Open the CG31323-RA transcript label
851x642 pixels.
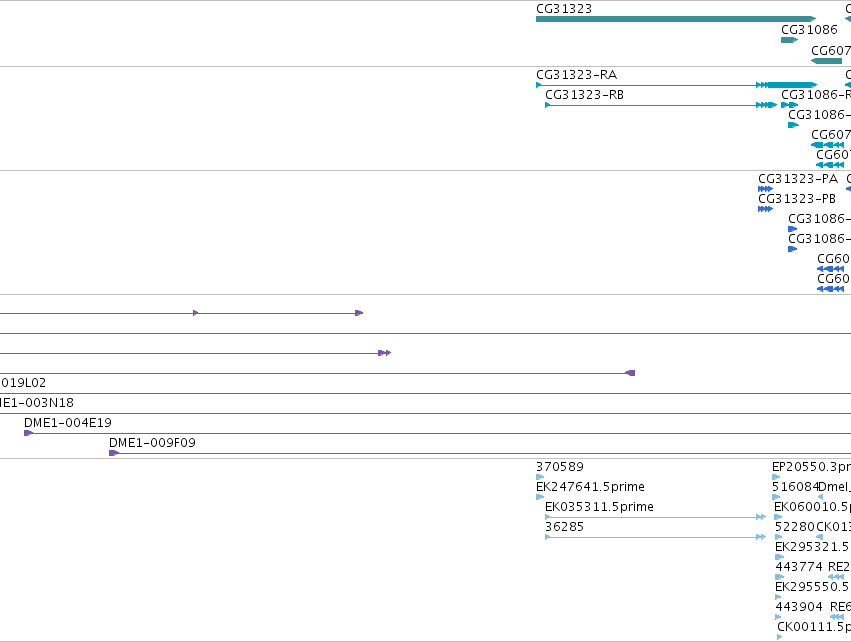[576, 75]
